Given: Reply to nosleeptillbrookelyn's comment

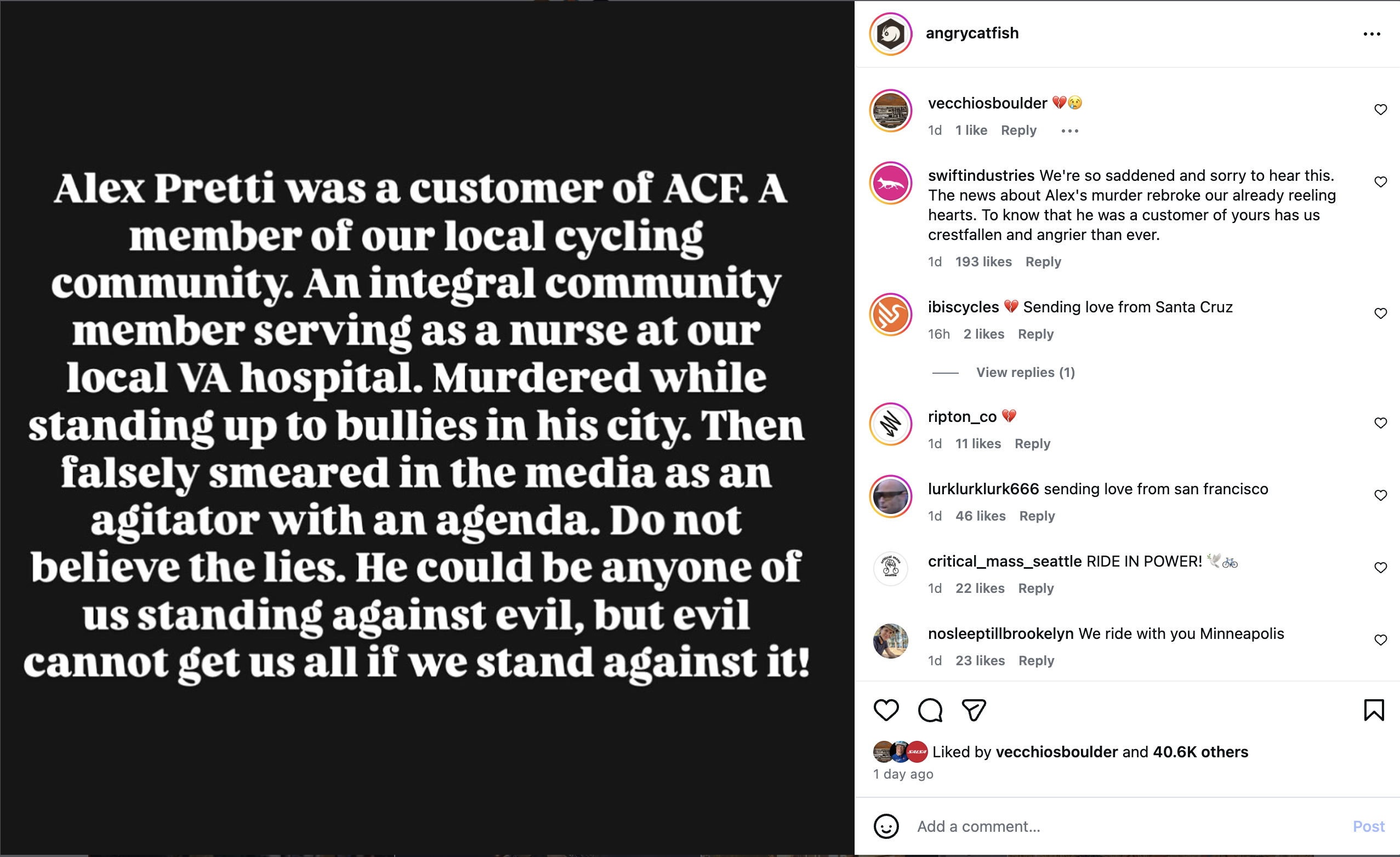Looking at the screenshot, I should 1036,660.
